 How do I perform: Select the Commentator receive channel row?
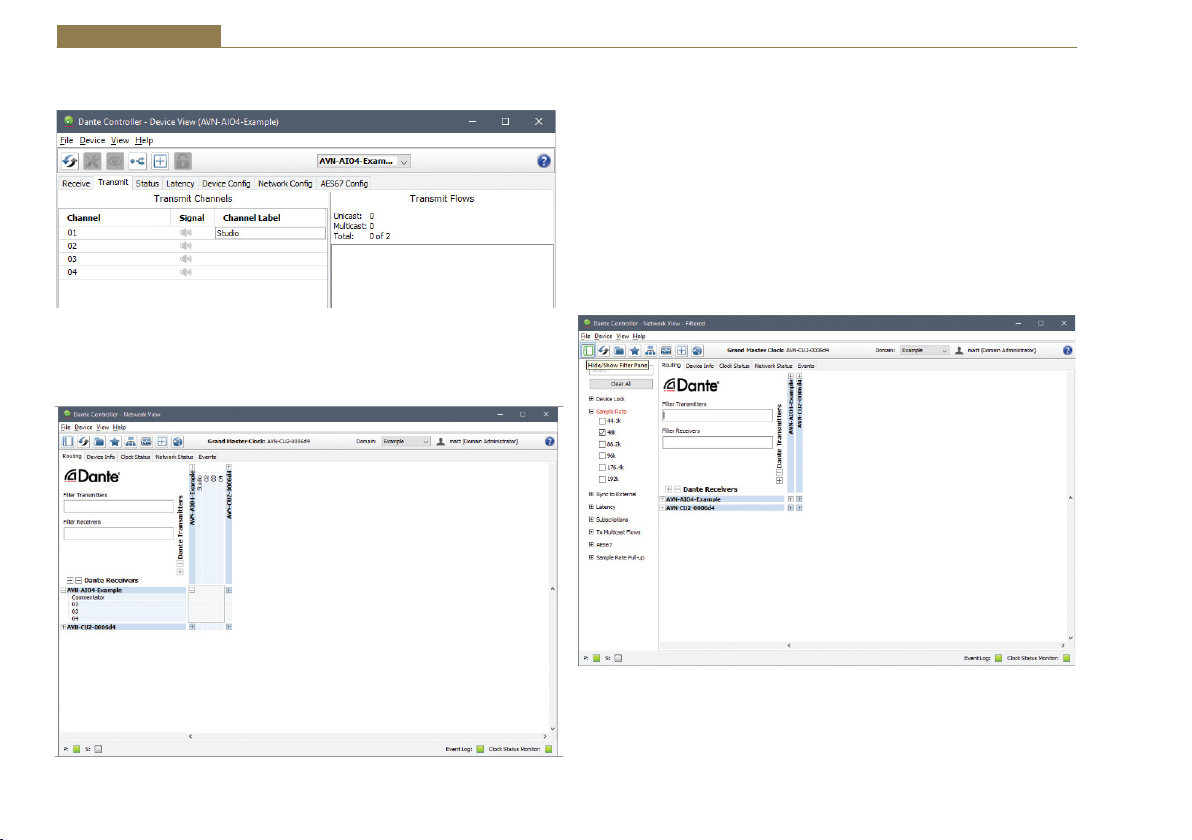tap(123, 598)
